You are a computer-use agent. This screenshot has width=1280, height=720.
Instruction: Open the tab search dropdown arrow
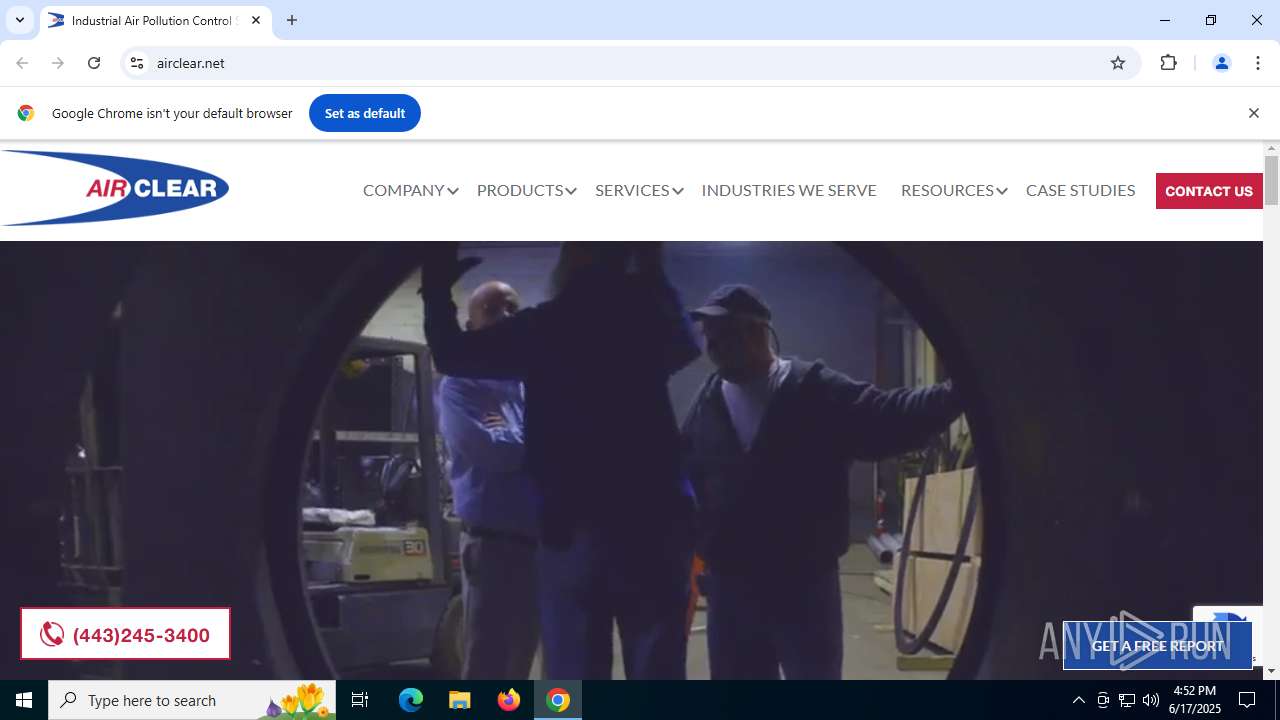point(19,20)
